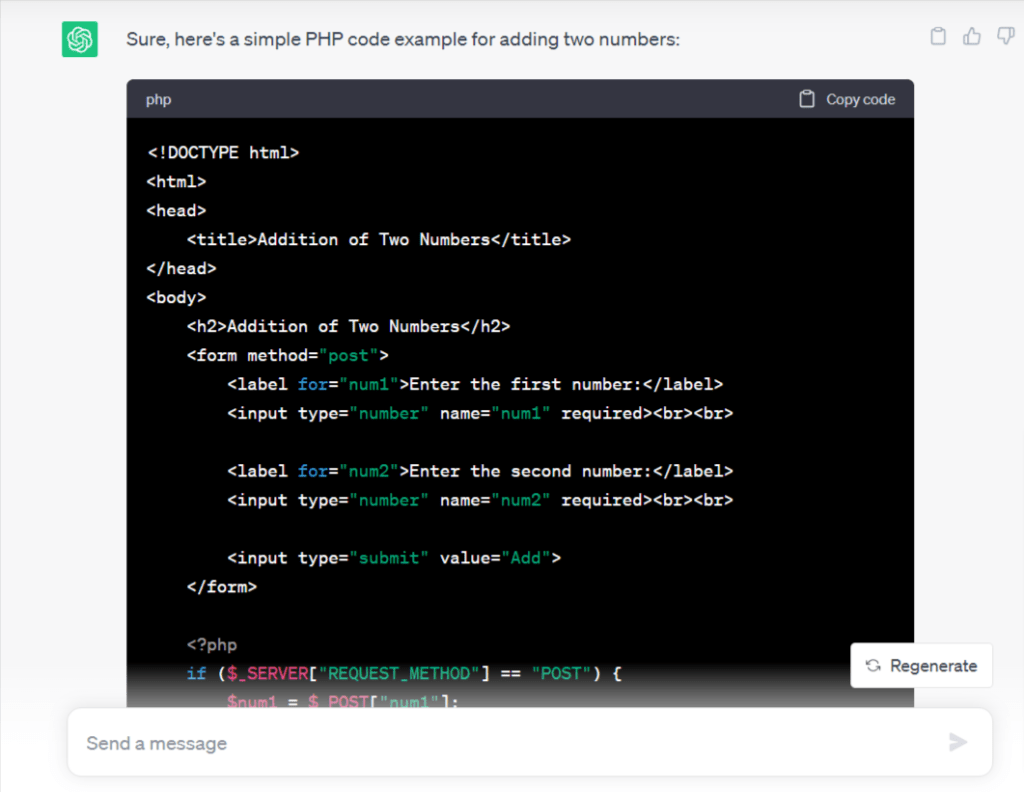
Task: Click the "Enter the first number" label line
Action: [x=474, y=385]
